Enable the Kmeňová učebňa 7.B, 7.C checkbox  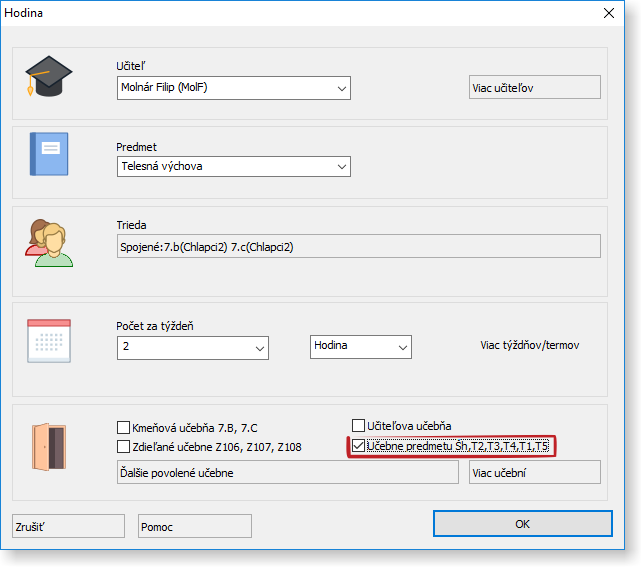124,427
